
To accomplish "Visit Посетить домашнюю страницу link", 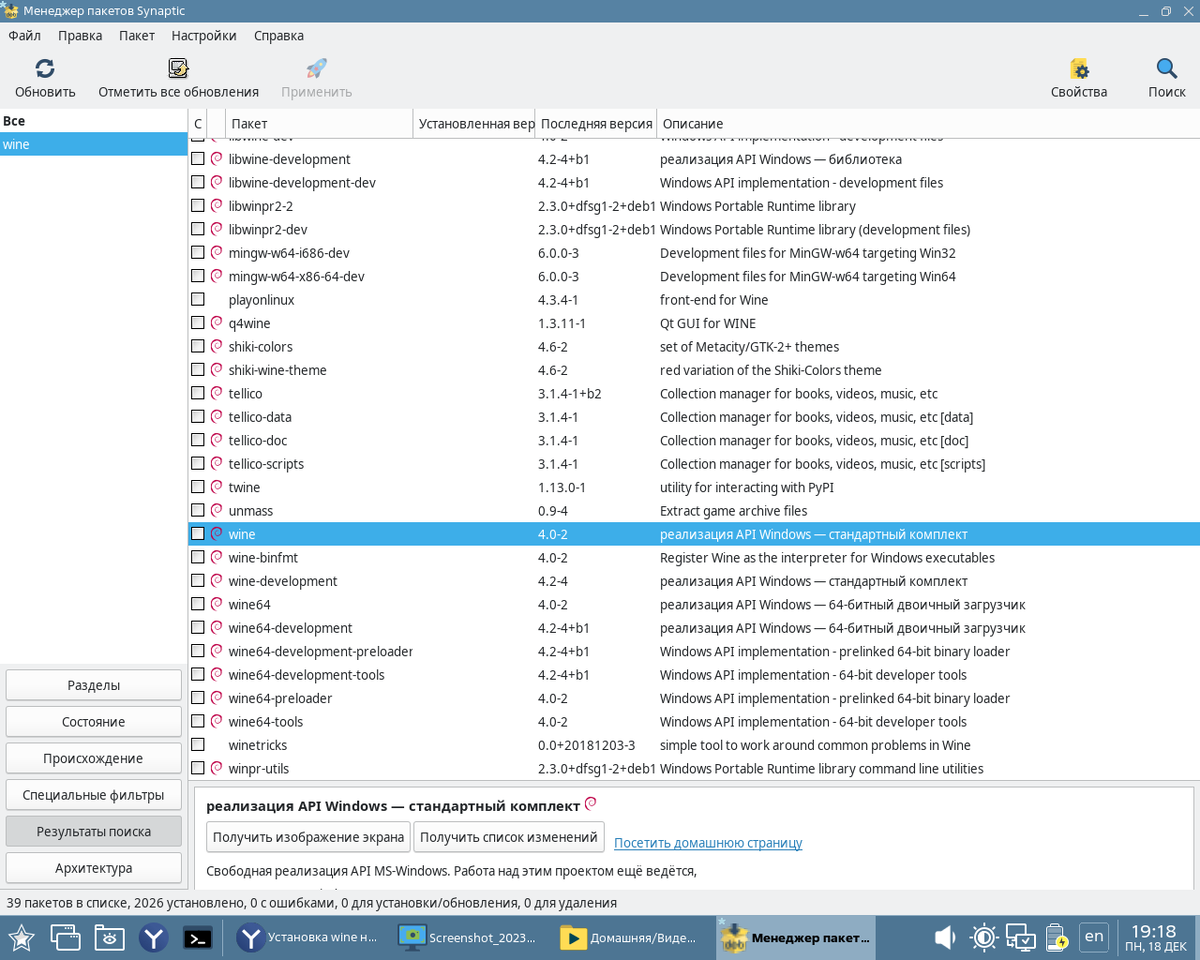I will 708,843.
